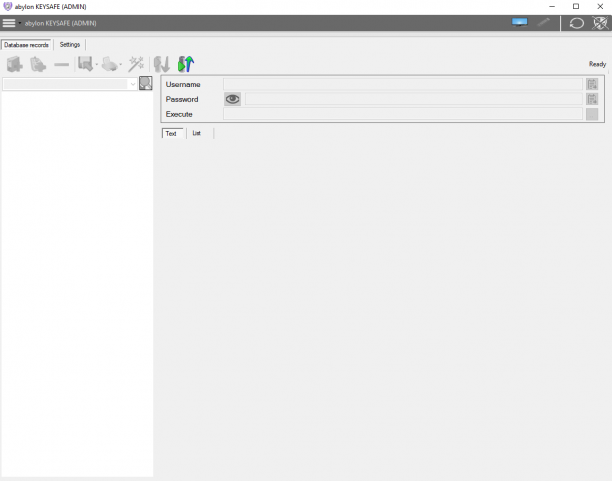Screen dimensions: 612x481
Task: Click the blue monitor icon
Action: [519, 23]
